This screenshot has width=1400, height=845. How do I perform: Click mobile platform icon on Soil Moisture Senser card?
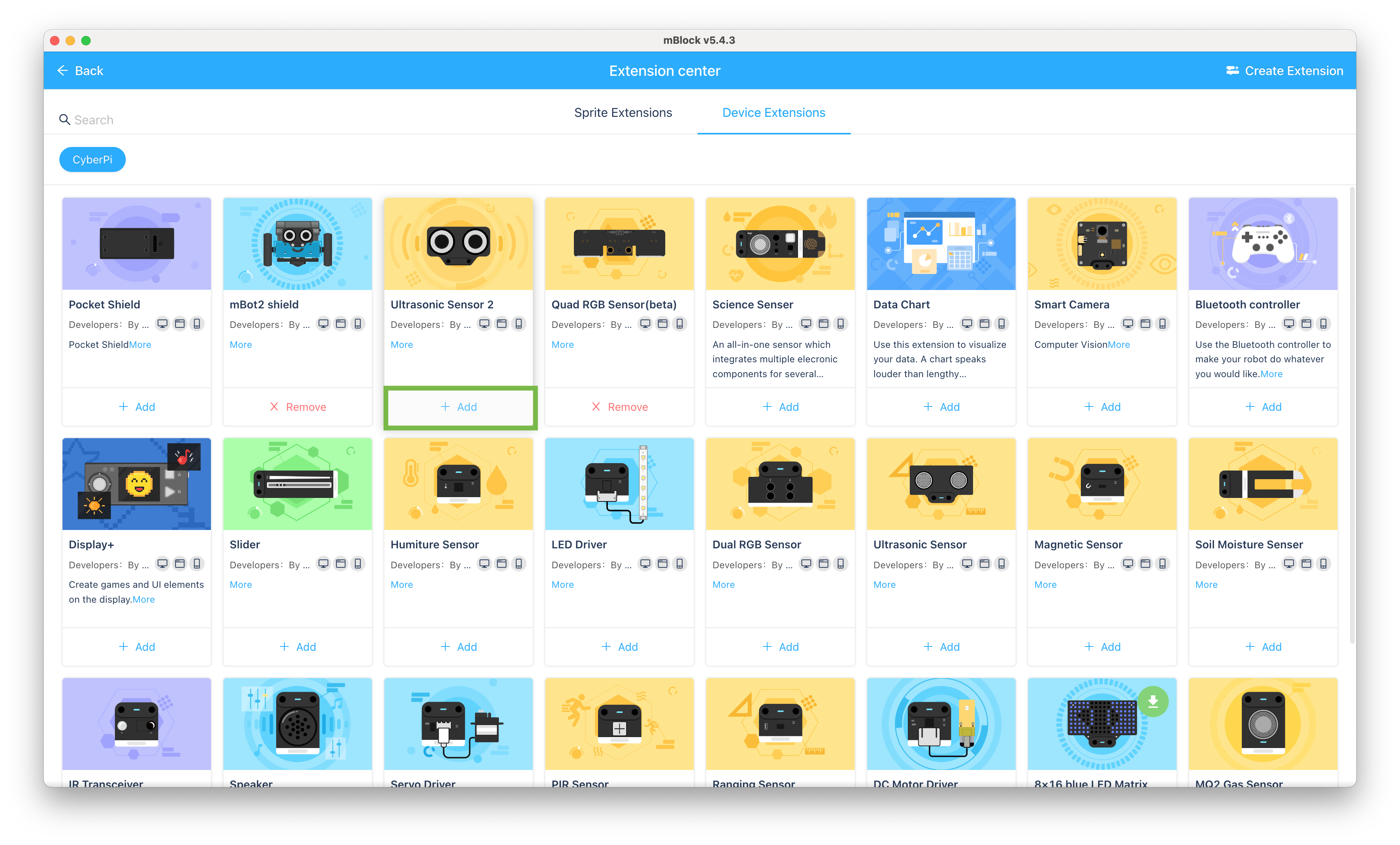click(x=1323, y=564)
